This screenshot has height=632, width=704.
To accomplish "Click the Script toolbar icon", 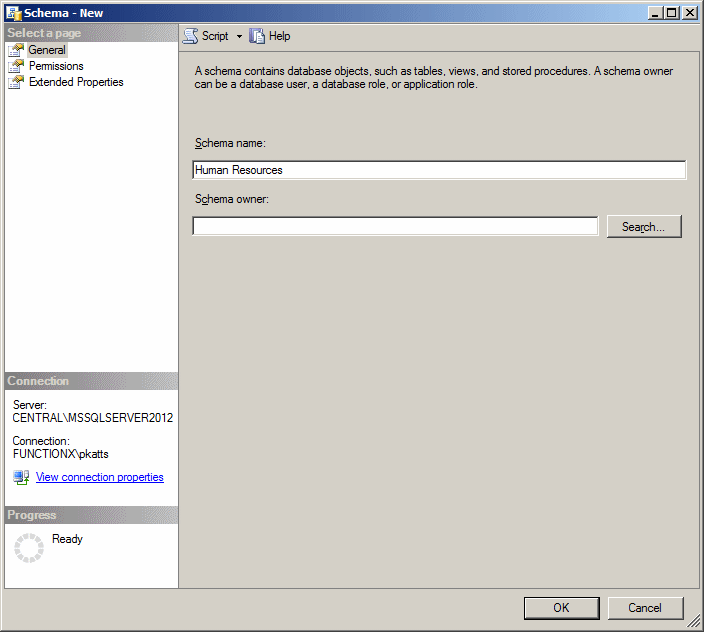I will (190, 36).
